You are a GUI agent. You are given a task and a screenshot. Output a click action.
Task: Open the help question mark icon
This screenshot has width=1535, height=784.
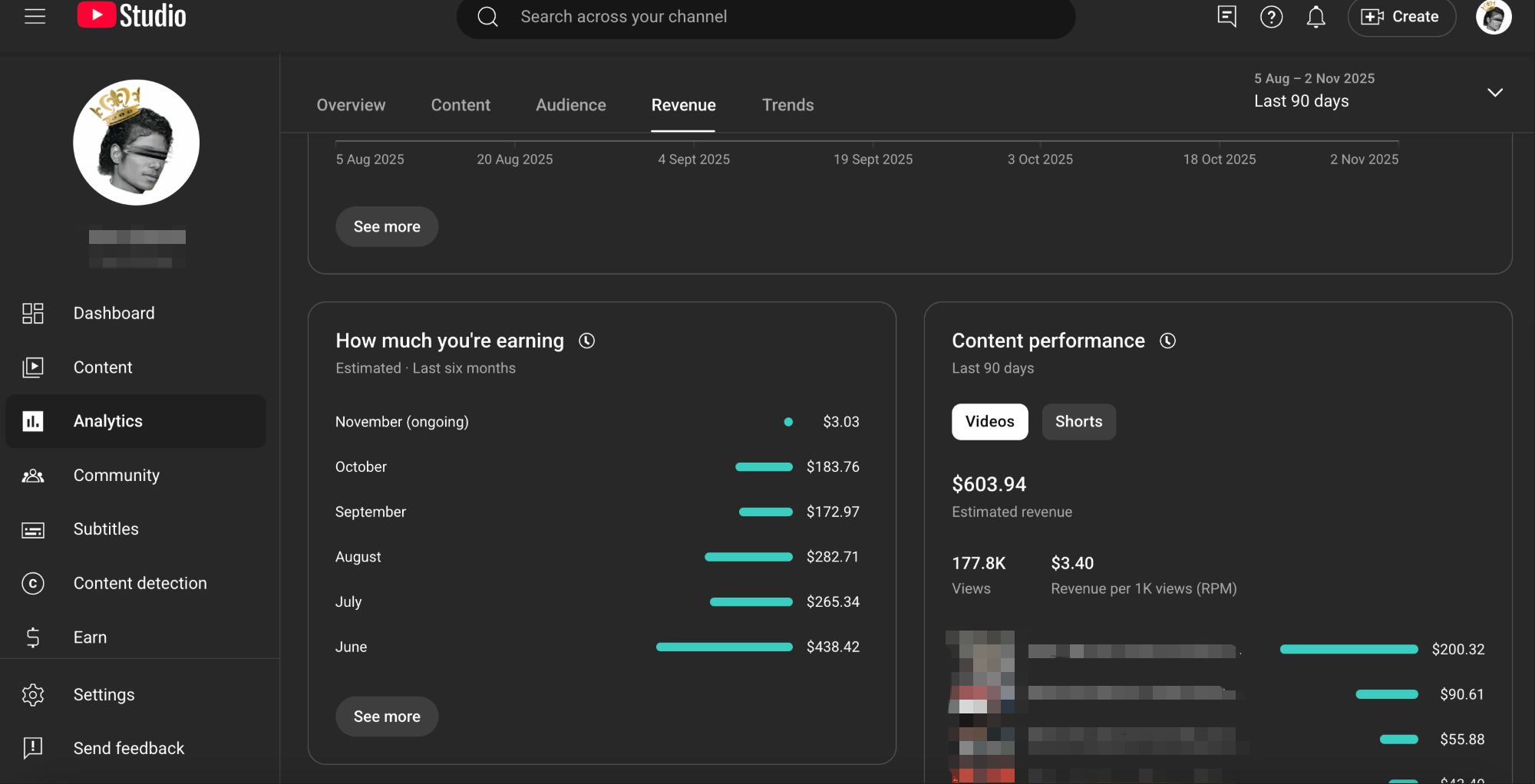[x=1271, y=17]
